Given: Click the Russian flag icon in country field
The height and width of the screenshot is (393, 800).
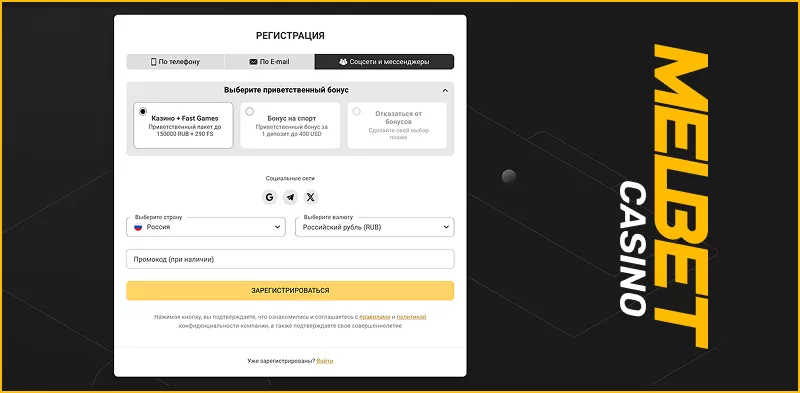Looking at the screenshot, I should pos(138,227).
